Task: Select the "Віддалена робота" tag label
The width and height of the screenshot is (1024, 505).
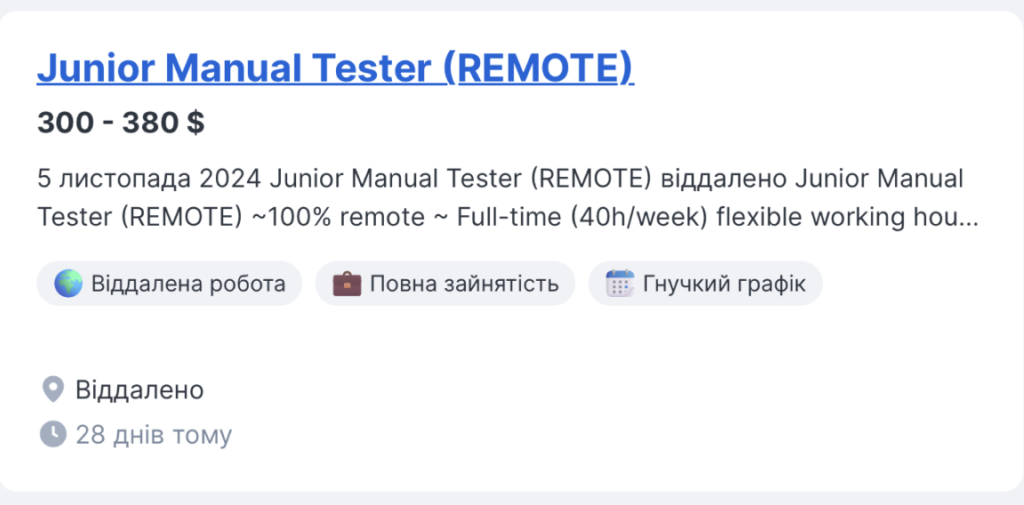Action: pyautogui.click(x=188, y=284)
